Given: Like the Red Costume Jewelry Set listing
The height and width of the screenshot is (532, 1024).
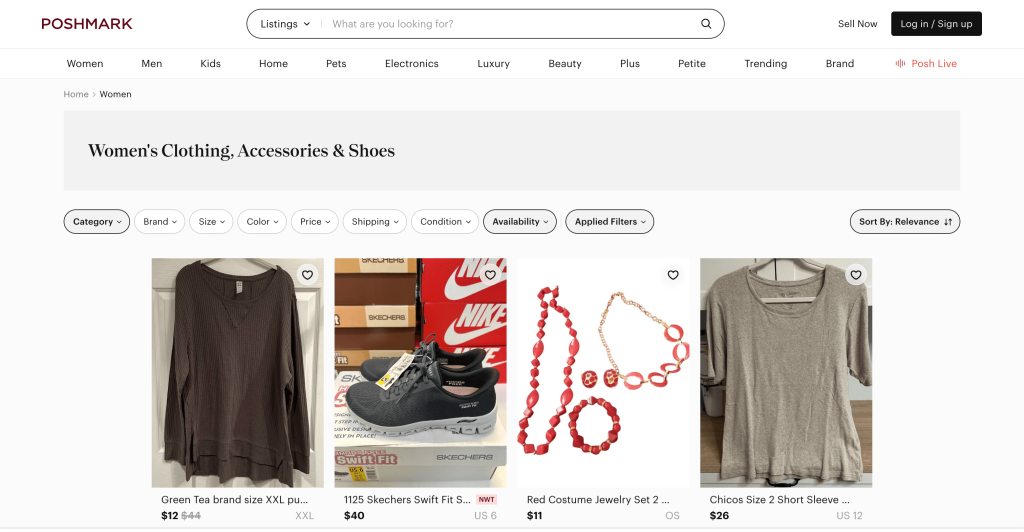Looking at the screenshot, I should click(673, 275).
